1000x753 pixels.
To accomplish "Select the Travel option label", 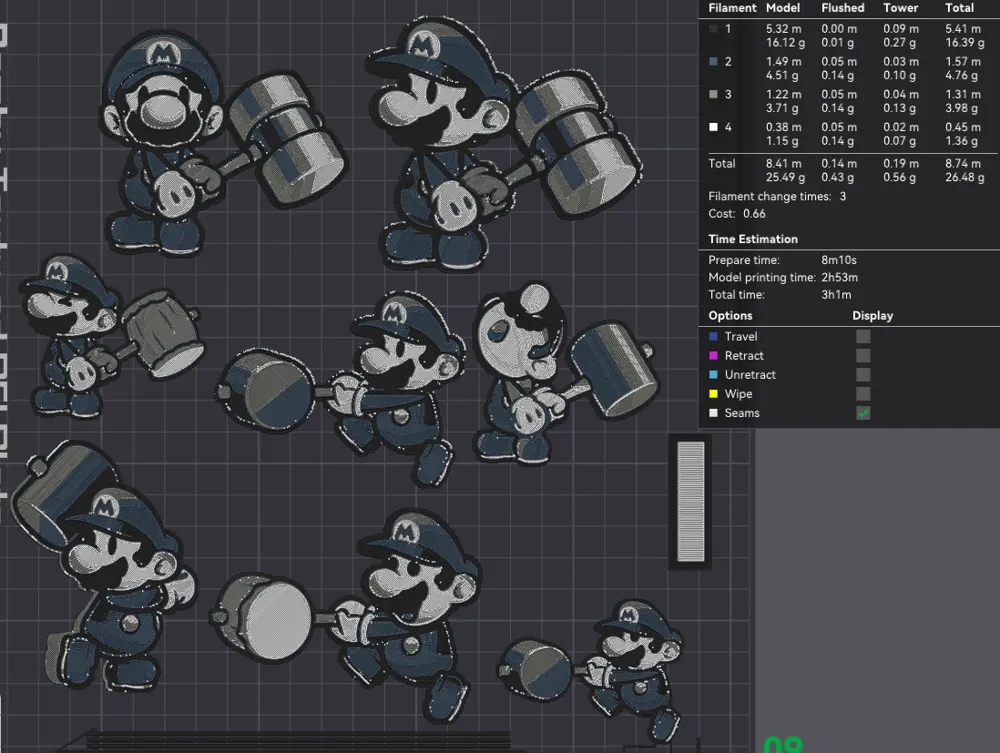I will (x=740, y=337).
